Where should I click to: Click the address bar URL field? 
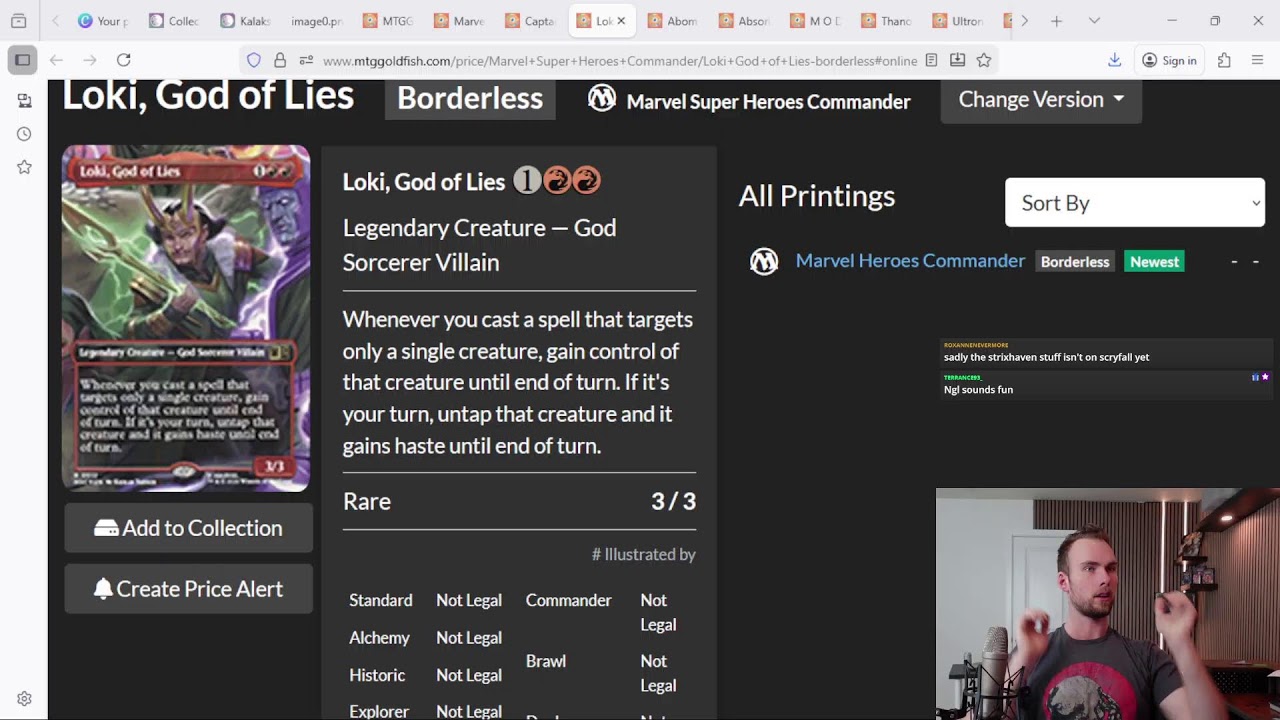(x=619, y=60)
